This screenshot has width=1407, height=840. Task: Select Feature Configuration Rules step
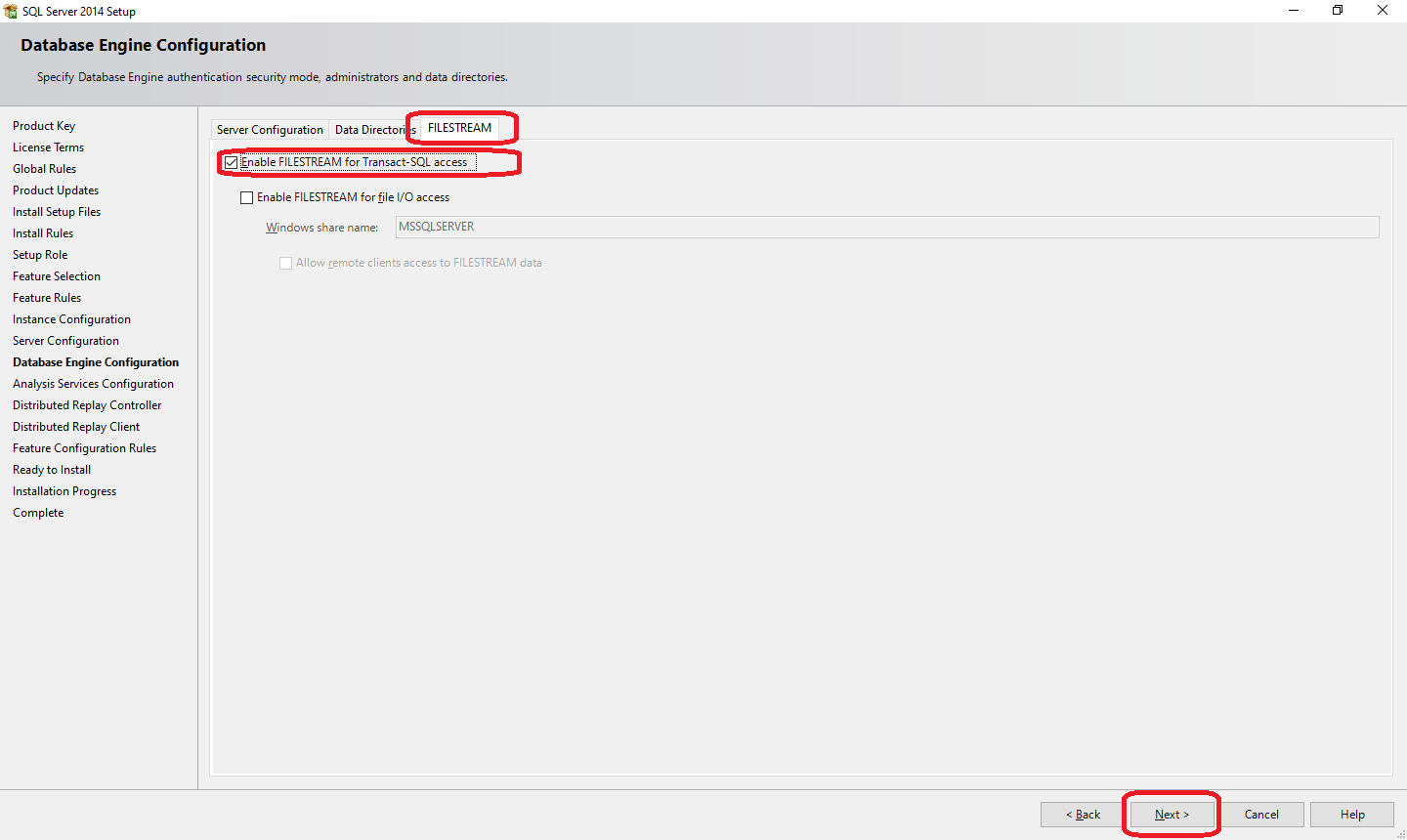tap(84, 448)
